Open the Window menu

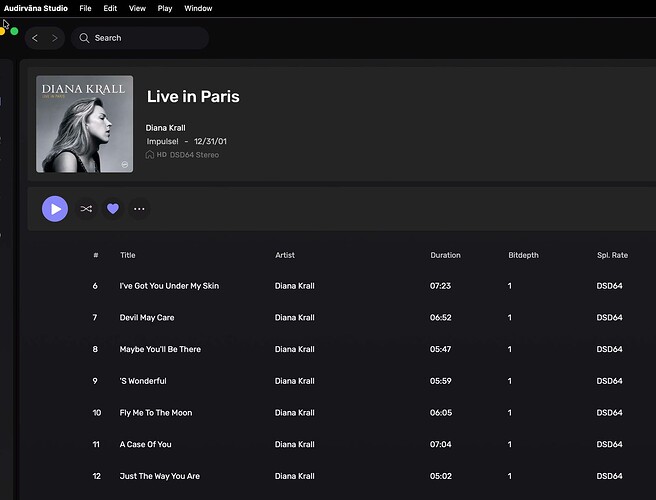pyautogui.click(x=198, y=8)
